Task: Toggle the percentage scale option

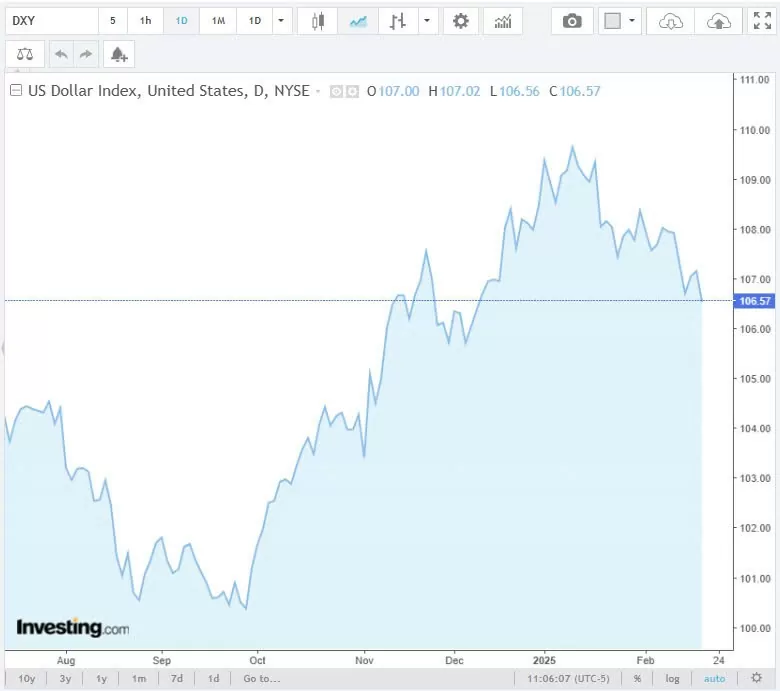Action: click(637, 679)
